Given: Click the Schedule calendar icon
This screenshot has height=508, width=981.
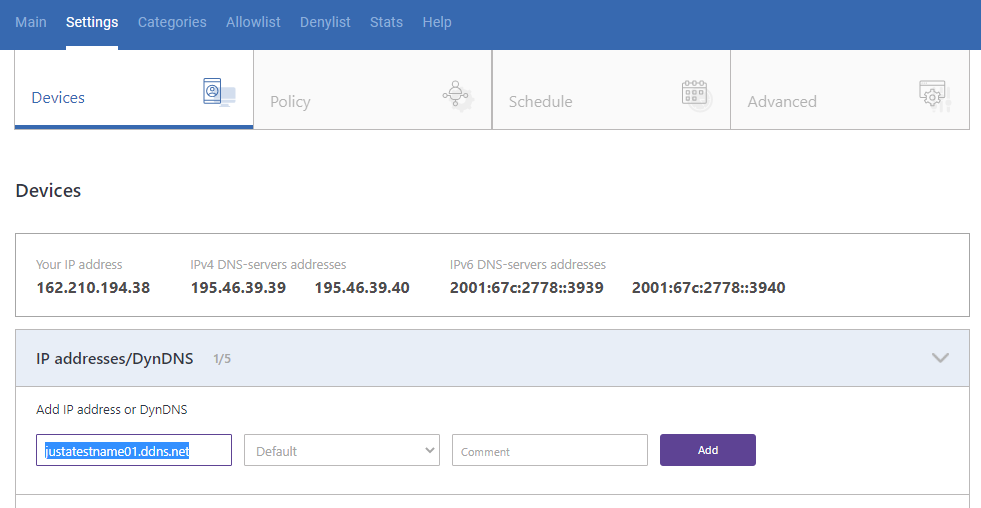Looking at the screenshot, I should [x=696, y=95].
